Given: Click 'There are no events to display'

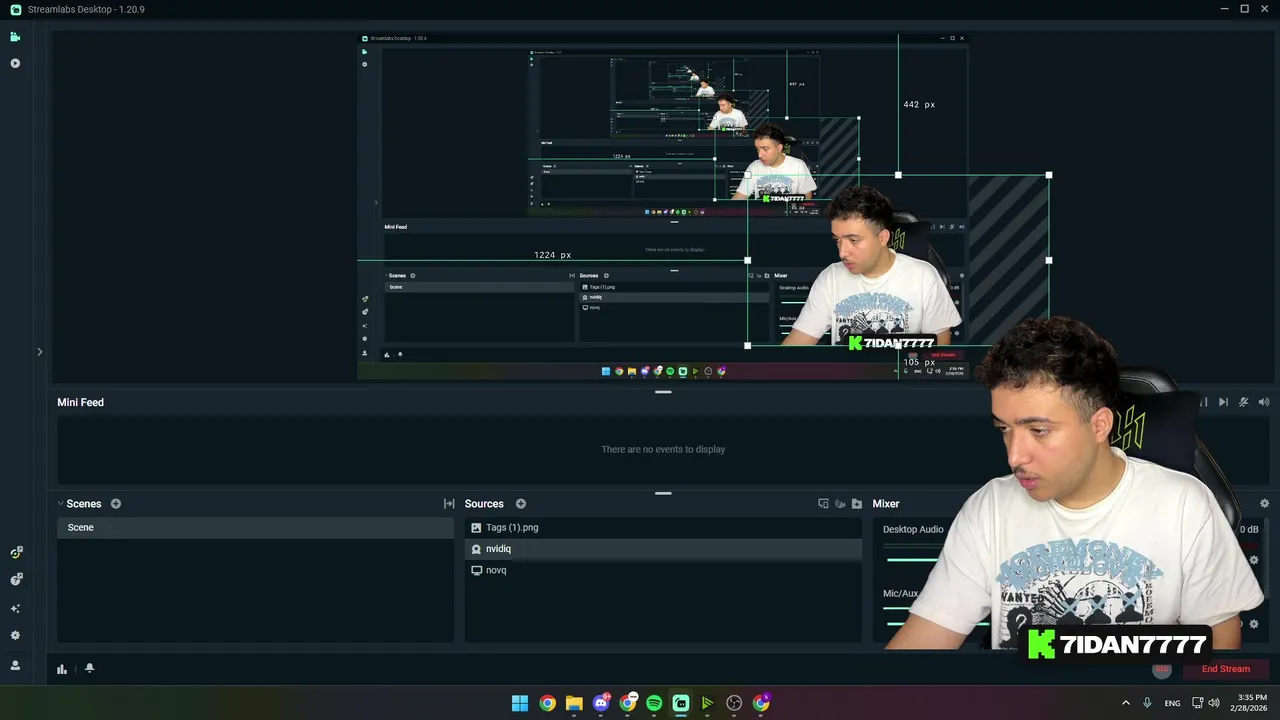Looking at the screenshot, I should point(663,449).
